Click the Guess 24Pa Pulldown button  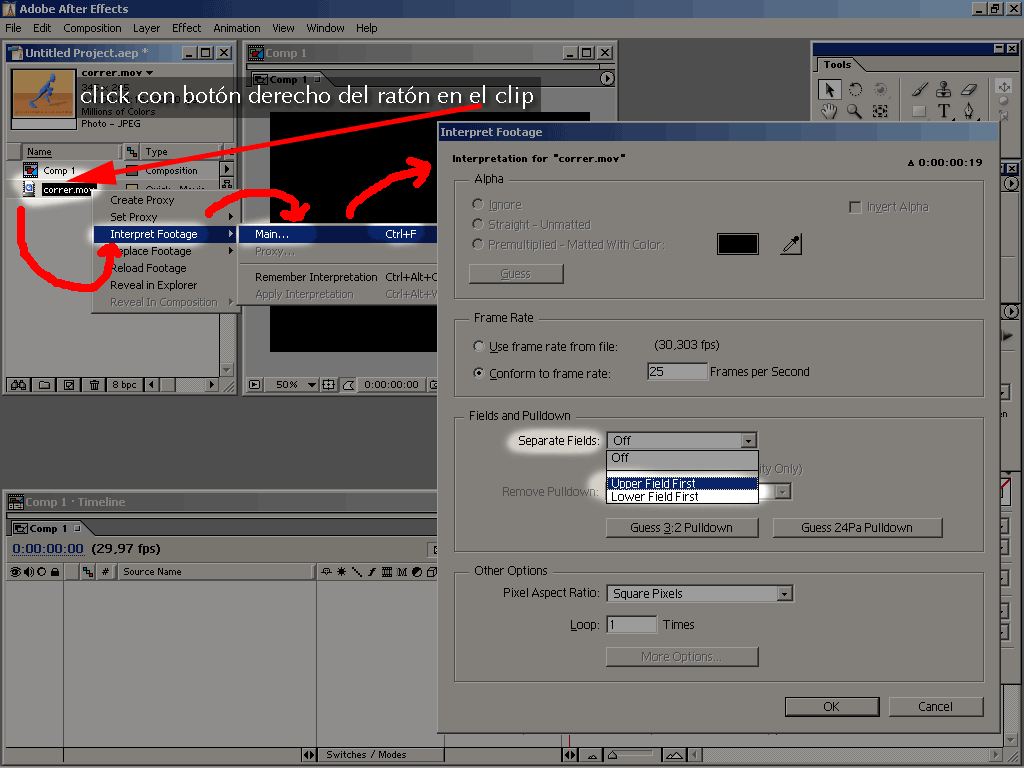point(857,528)
